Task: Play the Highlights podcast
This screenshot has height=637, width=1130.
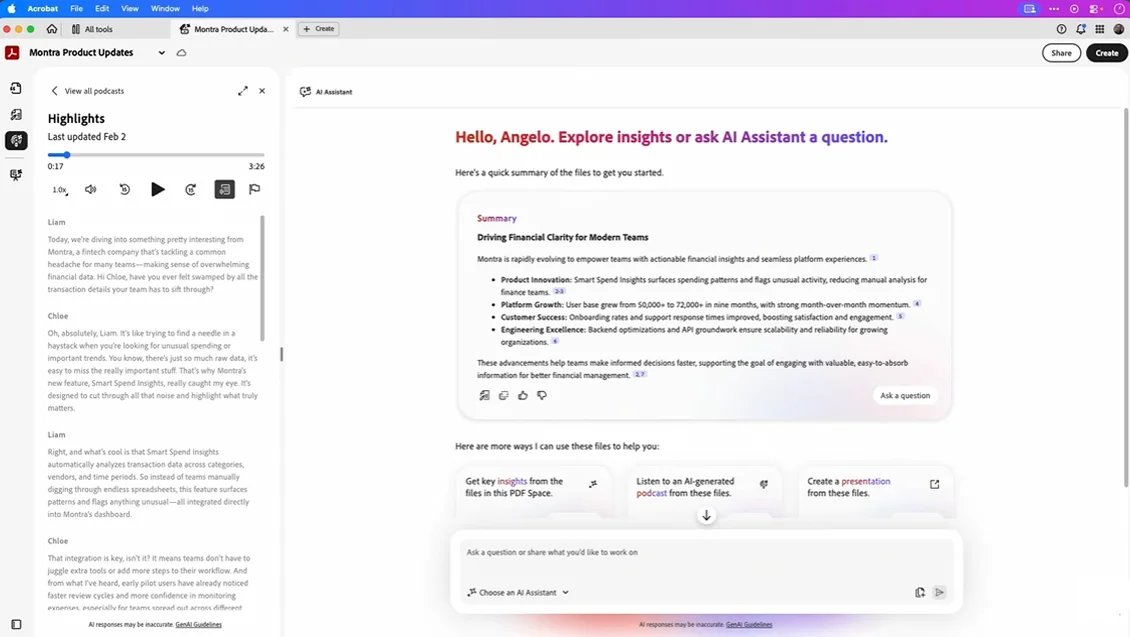Action: tap(157, 190)
